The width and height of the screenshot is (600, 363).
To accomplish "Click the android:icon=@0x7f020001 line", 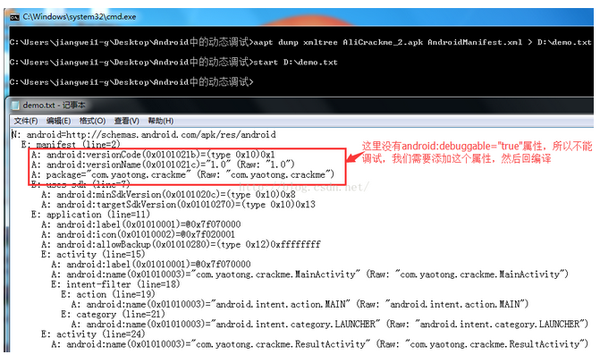I will point(138,234).
